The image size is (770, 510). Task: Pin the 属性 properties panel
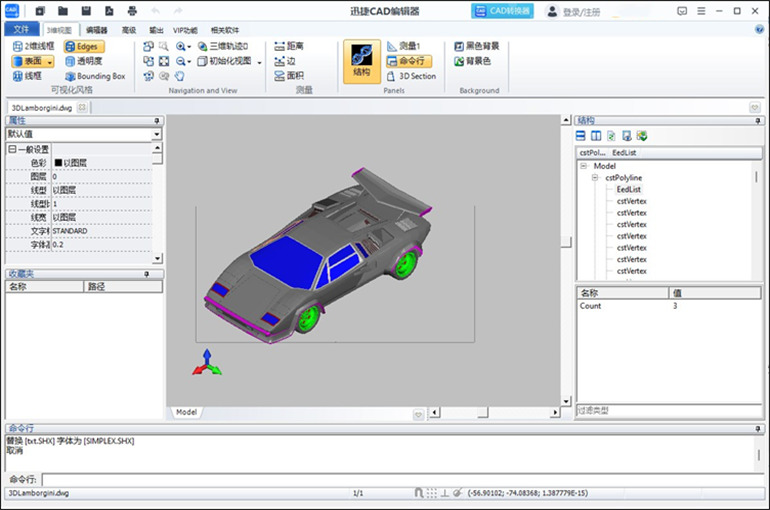coord(157,120)
